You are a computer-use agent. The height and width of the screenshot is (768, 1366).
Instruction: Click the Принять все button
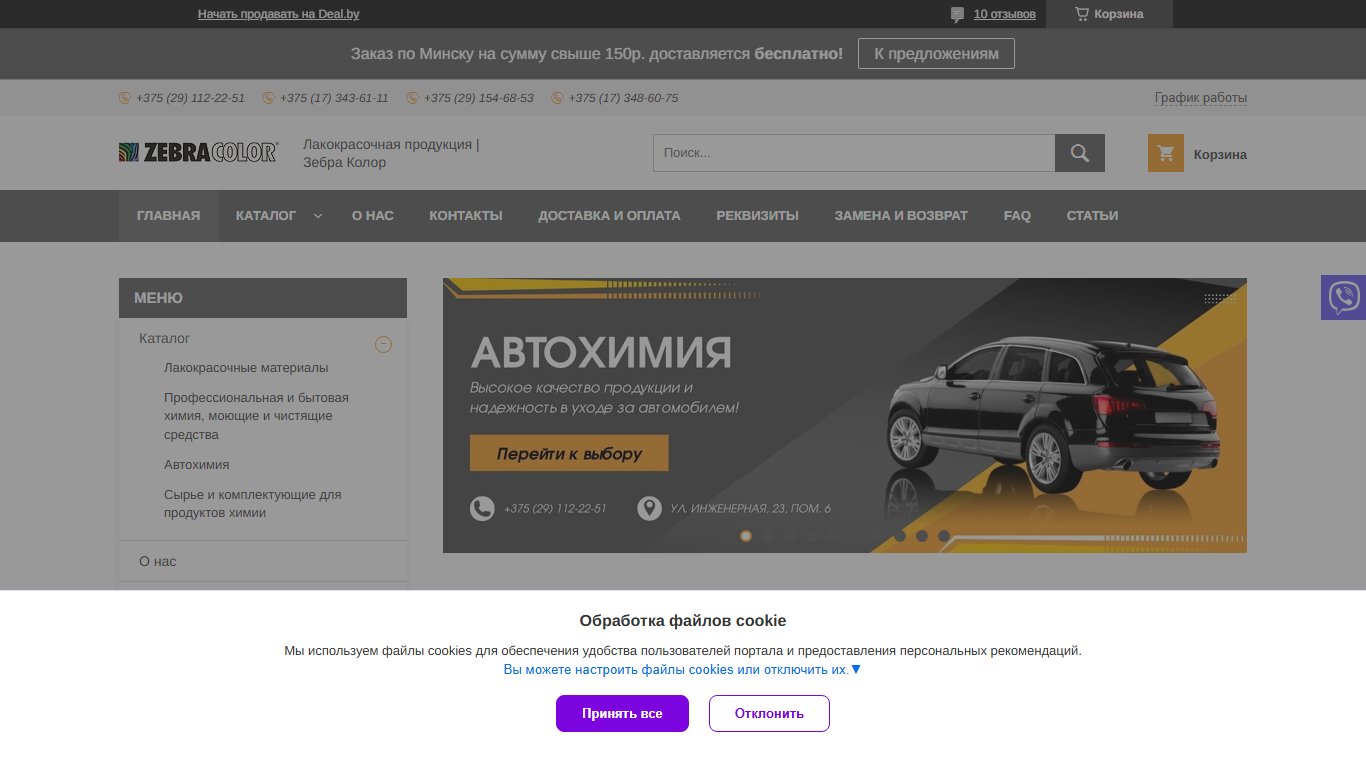point(622,713)
